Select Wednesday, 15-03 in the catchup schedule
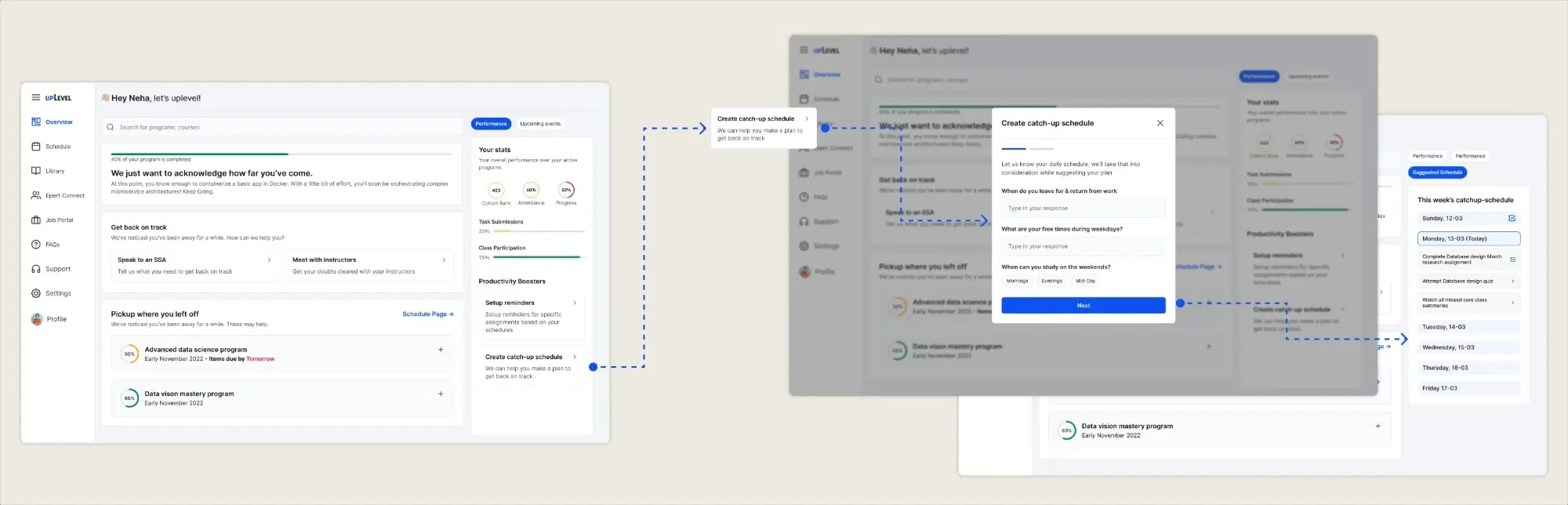The width and height of the screenshot is (1568, 505). tap(1469, 347)
